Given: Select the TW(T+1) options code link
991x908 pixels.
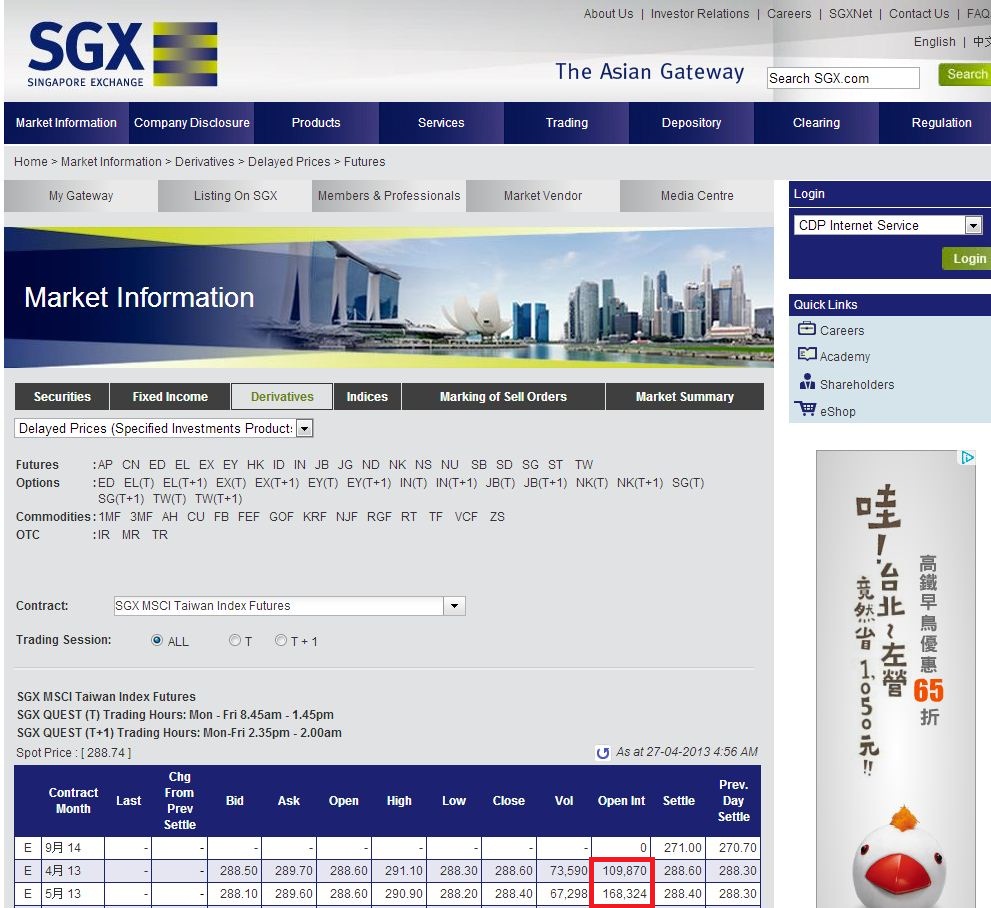Looking at the screenshot, I should click(219, 499).
